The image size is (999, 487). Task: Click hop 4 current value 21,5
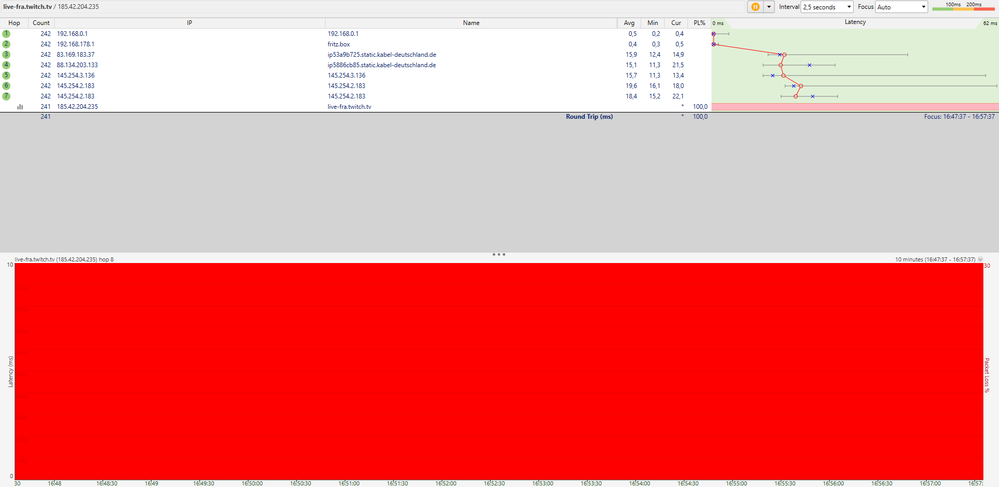click(679, 65)
